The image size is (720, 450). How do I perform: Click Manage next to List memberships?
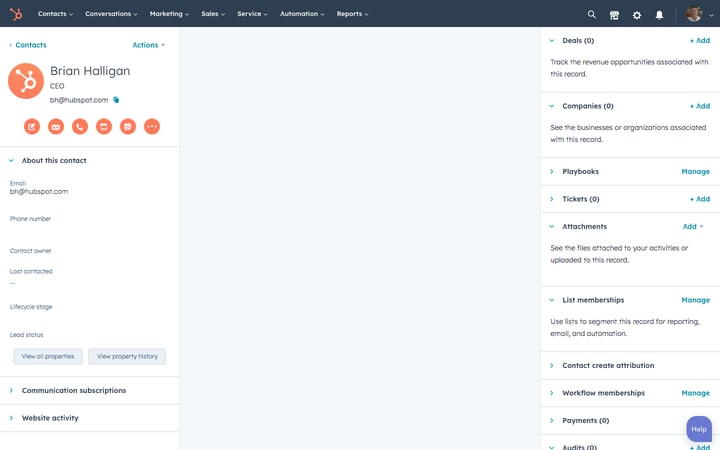tap(696, 300)
